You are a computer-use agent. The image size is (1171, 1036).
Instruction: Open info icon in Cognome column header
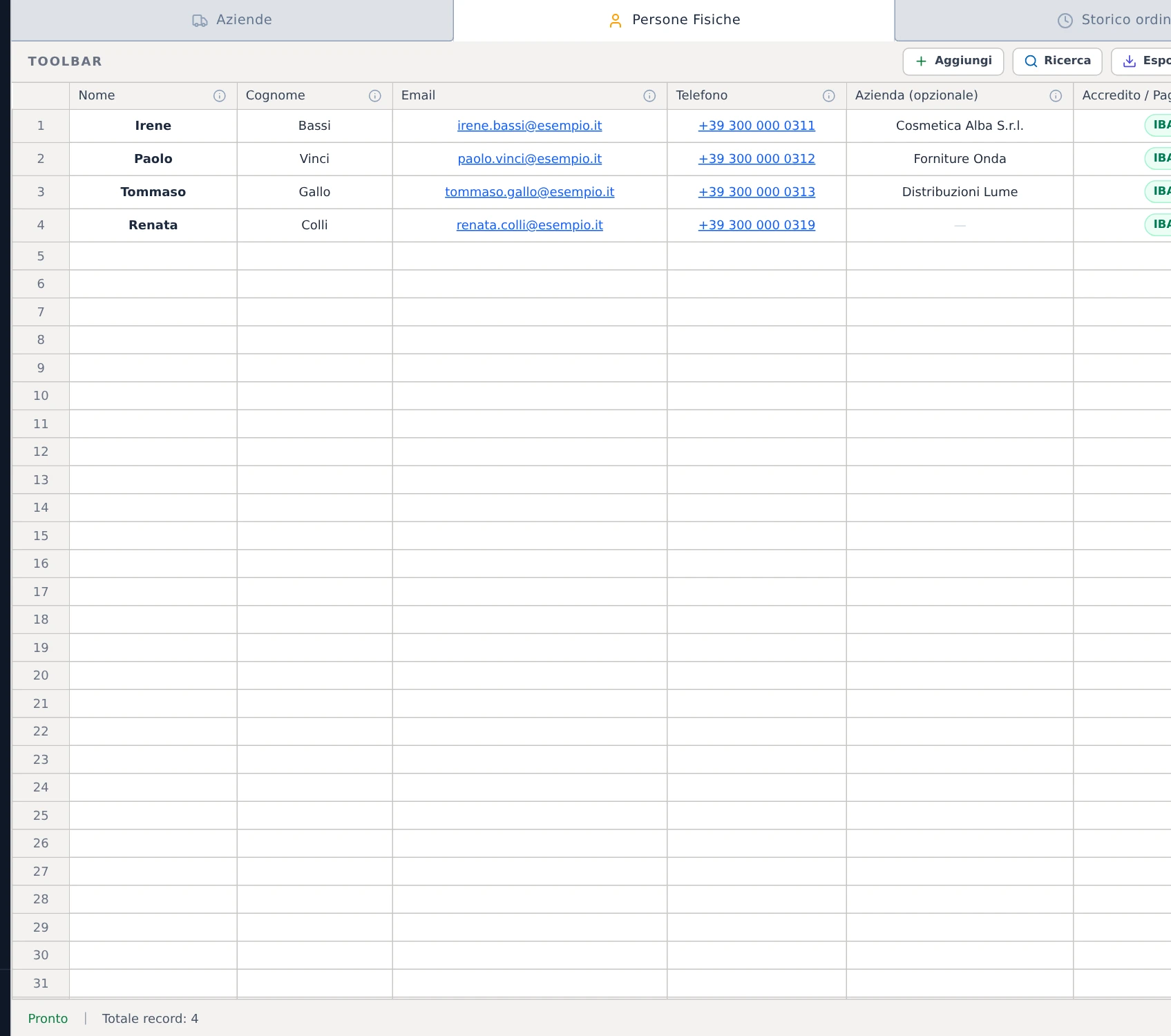[374, 96]
